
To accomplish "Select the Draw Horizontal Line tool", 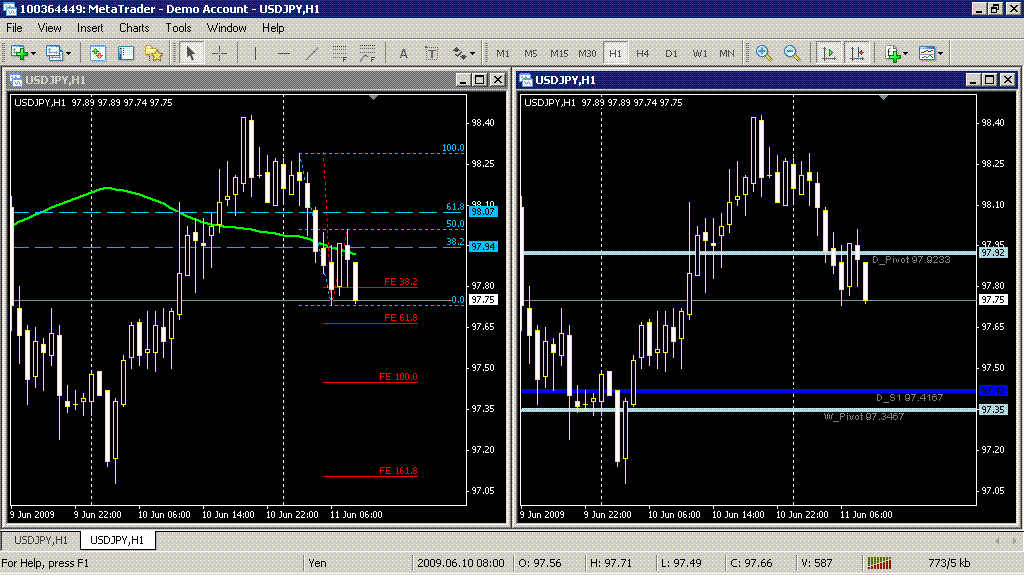I will [284, 53].
